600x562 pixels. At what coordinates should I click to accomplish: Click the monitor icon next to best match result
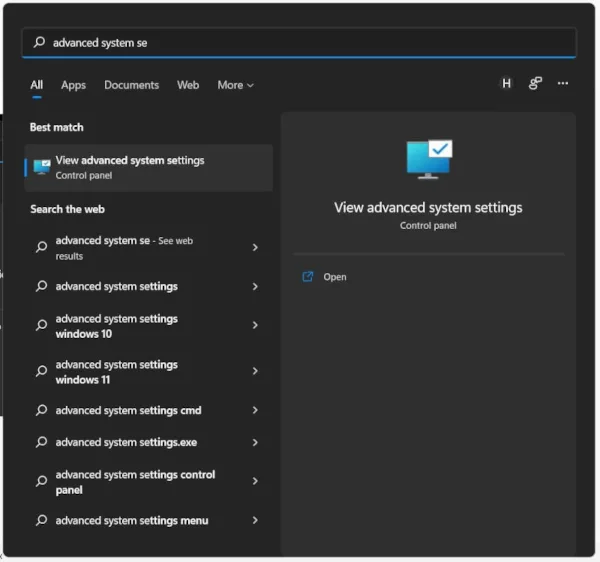pos(42,167)
